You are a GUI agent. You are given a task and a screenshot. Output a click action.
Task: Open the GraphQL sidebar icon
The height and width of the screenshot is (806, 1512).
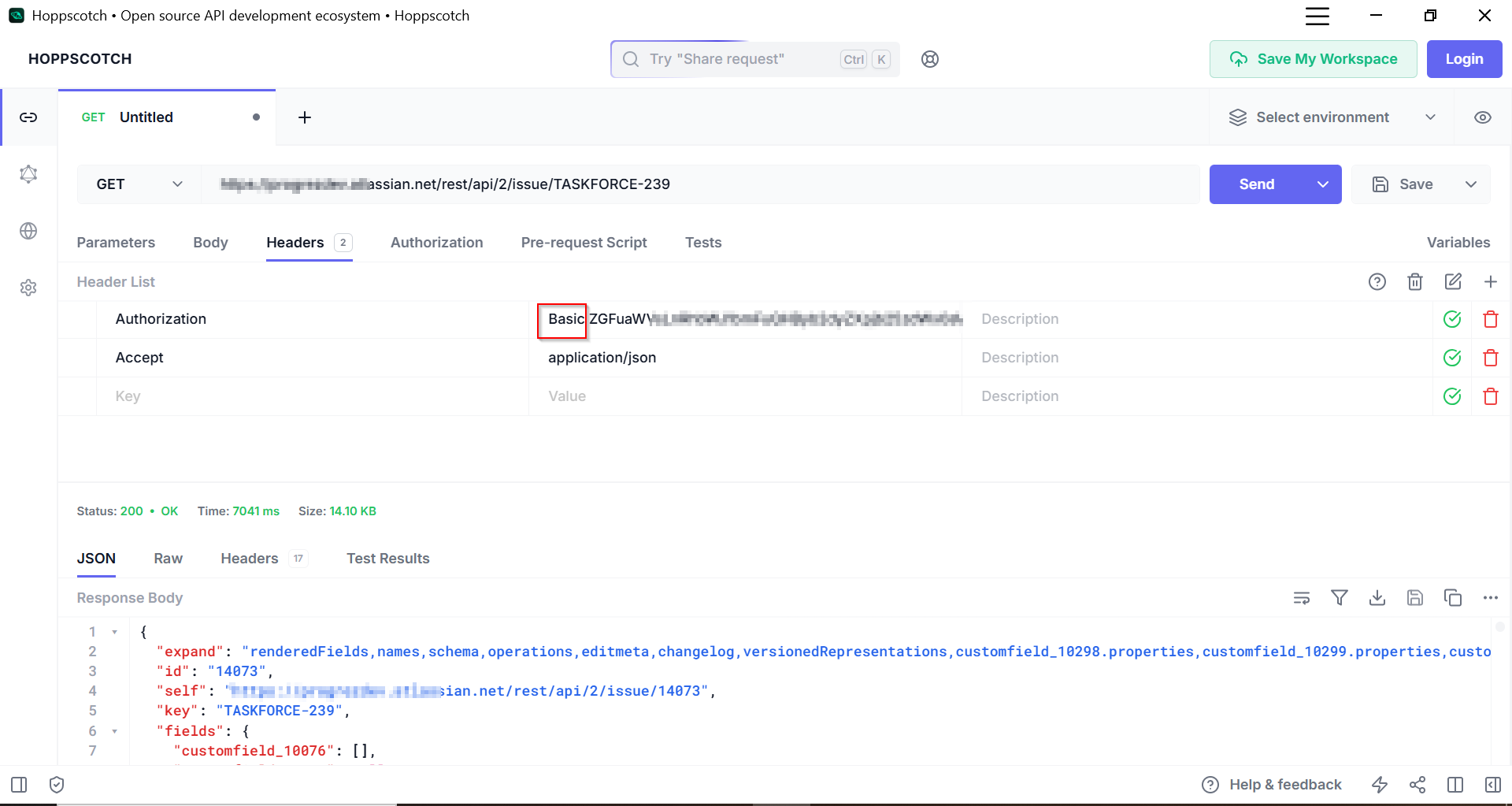[x=28, y=174]
